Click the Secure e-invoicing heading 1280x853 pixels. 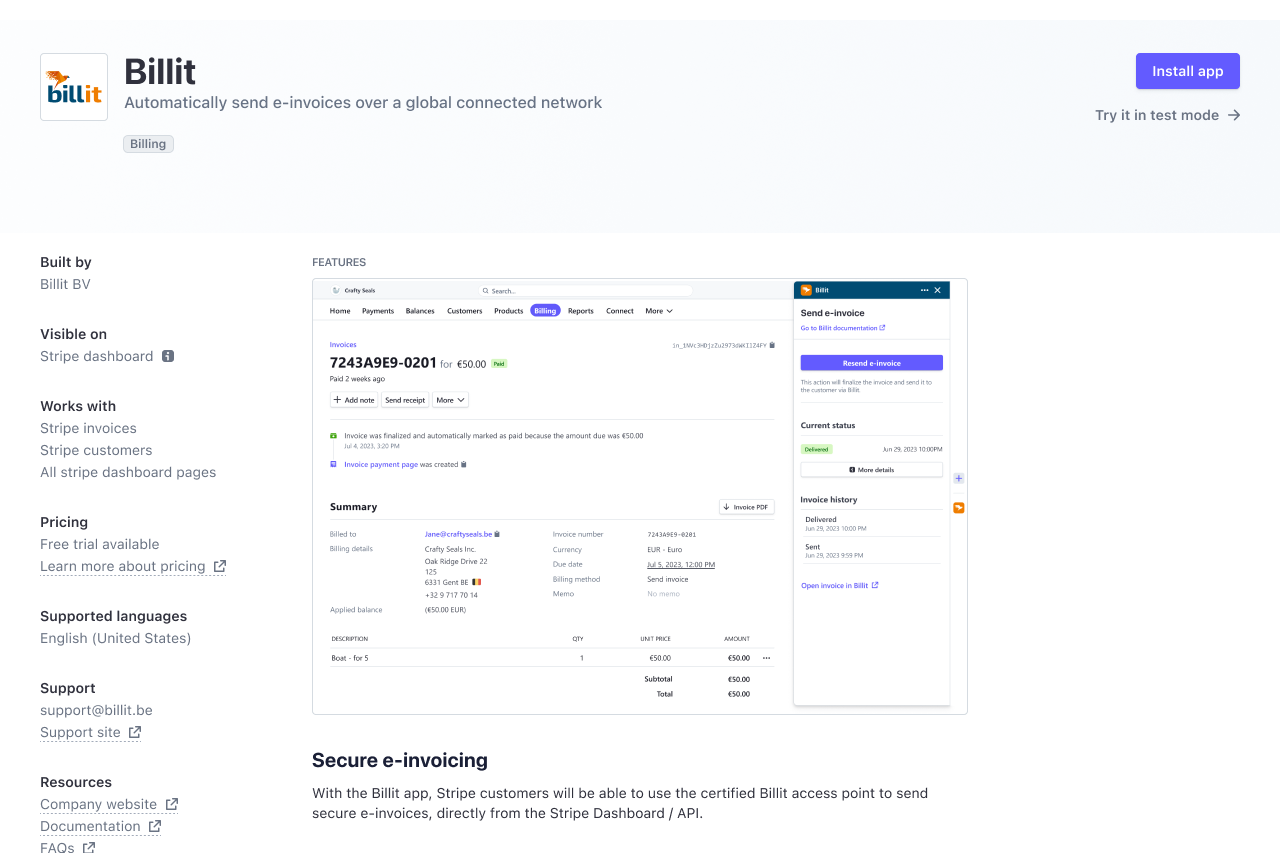(x=400, y=760)
